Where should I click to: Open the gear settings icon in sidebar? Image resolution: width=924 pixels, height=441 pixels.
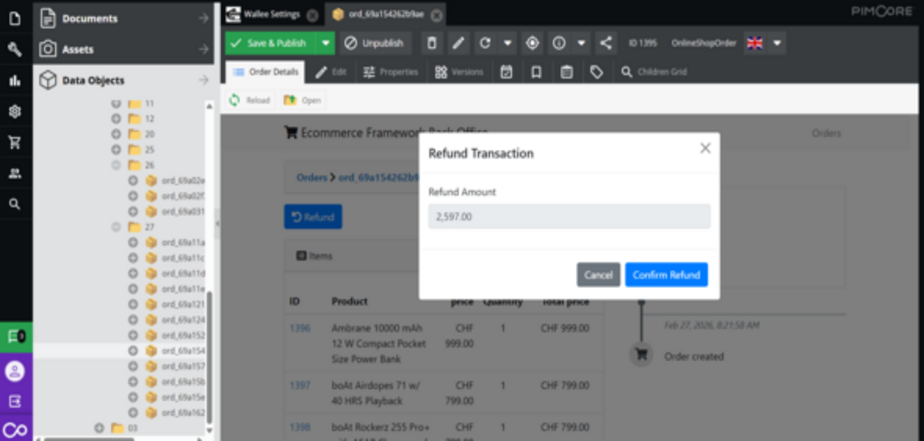[x=15, y=111]
